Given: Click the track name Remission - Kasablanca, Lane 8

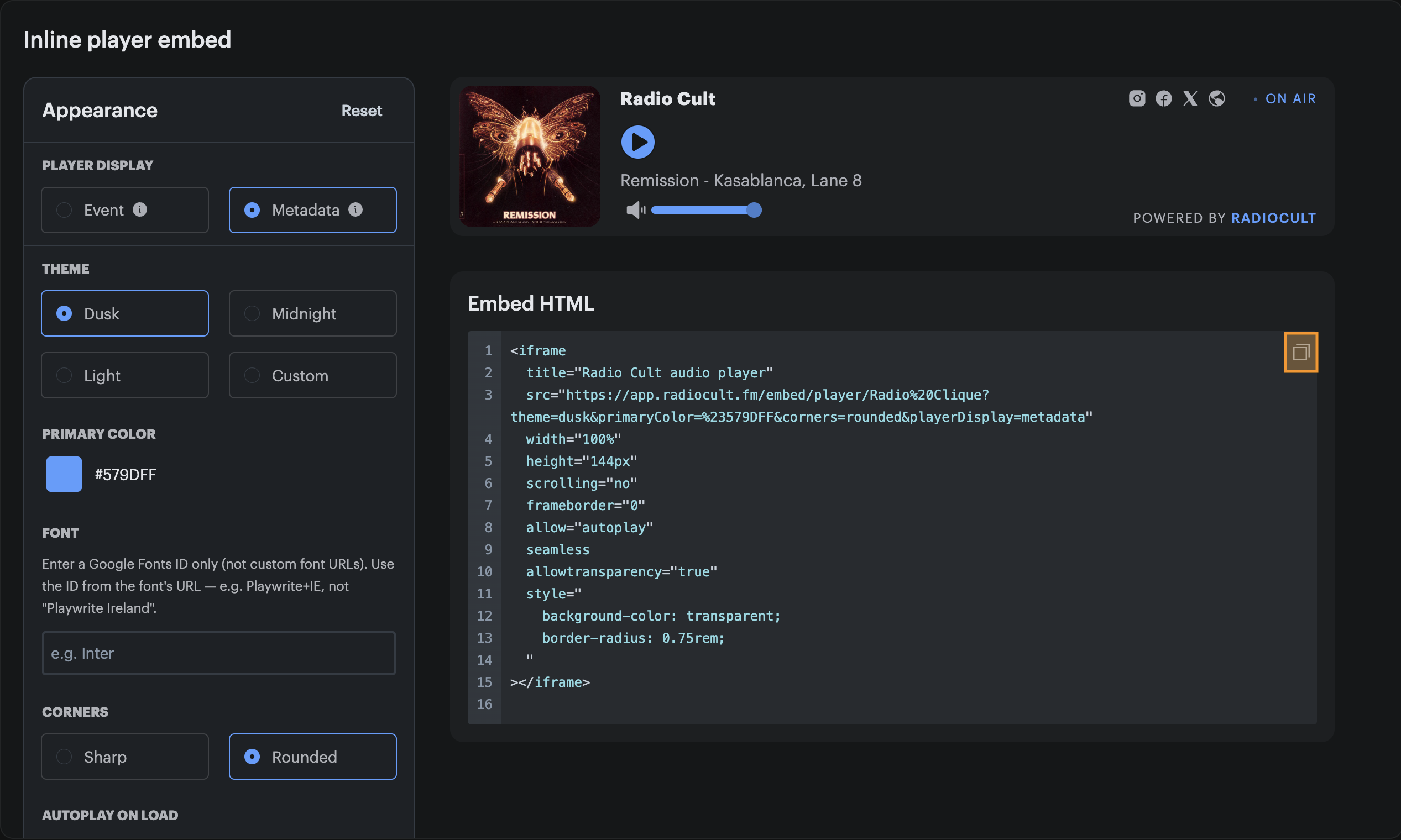Looking at the screenshot, I should (x=741, y=180).
